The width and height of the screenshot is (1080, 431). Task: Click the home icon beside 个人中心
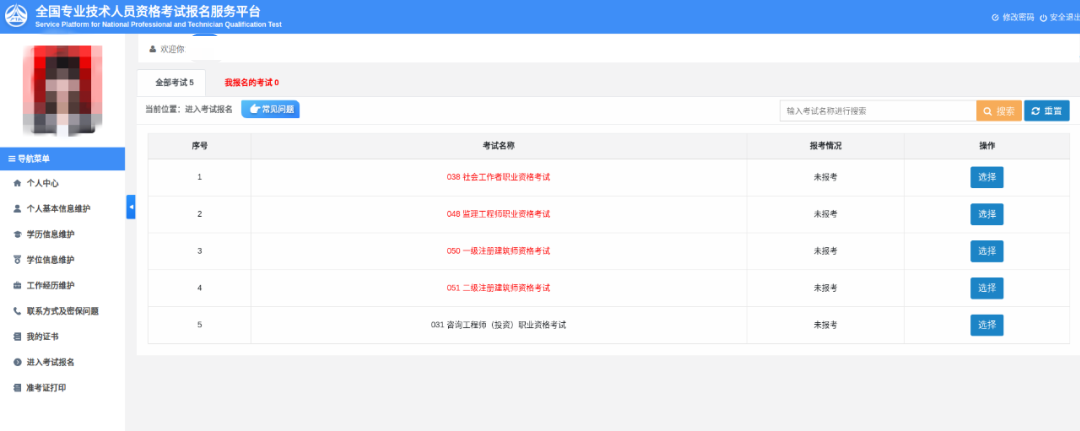tap(17, 184)
